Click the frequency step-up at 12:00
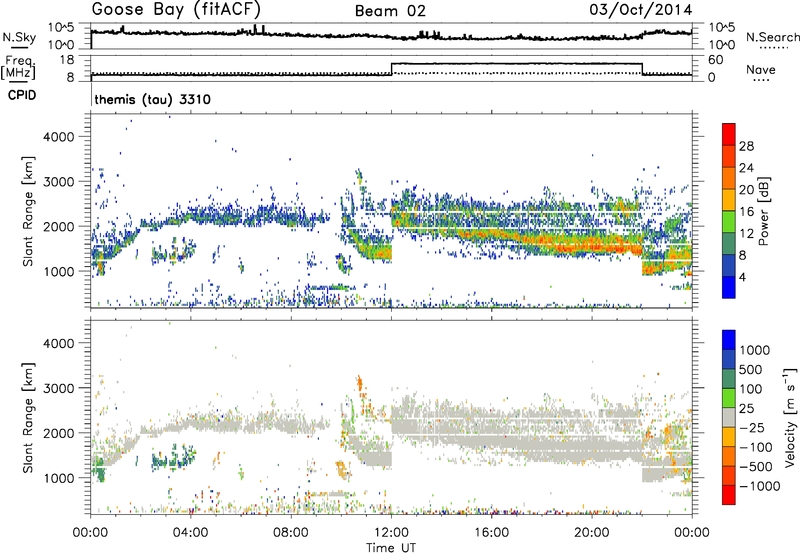Viewport: 800px width, 554px height. click(x=391, y=69)
